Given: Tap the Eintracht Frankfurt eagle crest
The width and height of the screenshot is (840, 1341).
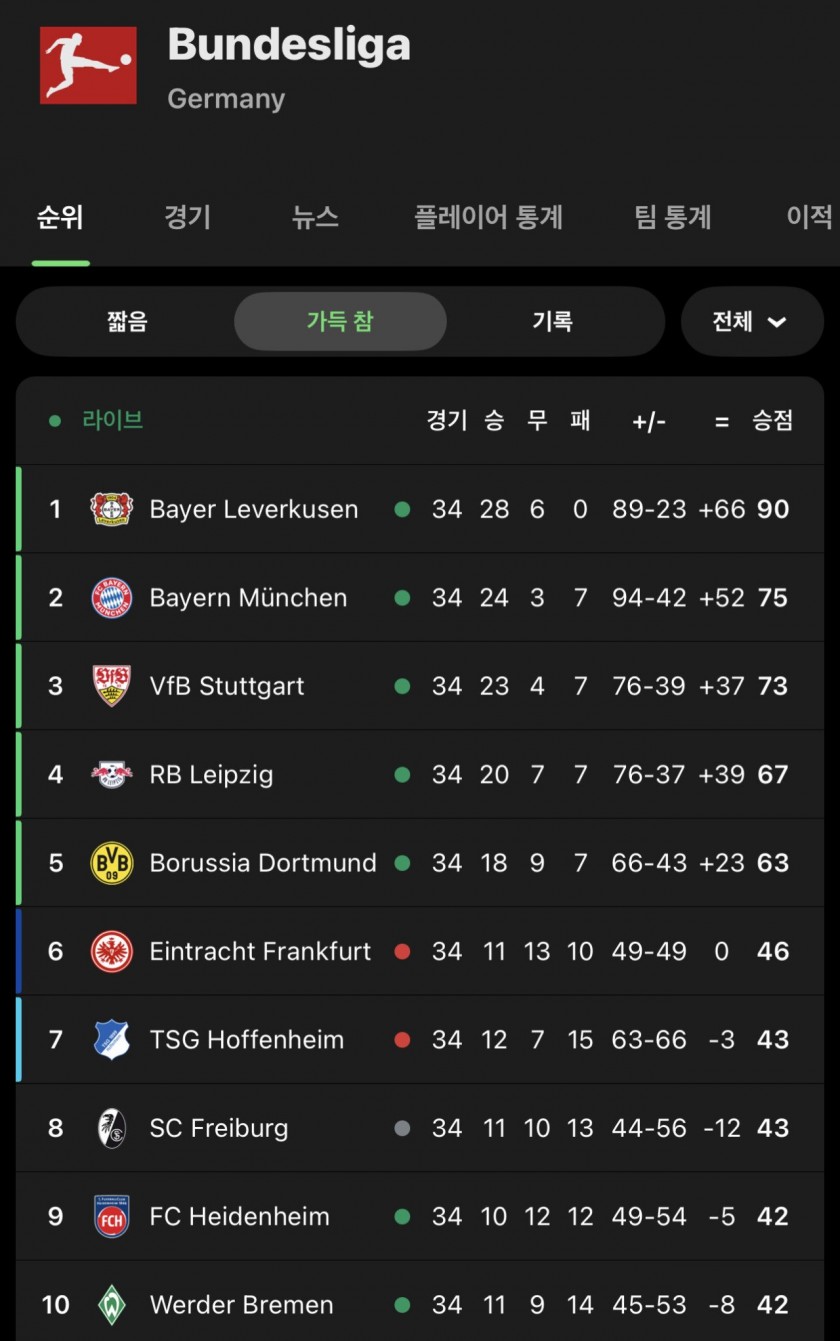Looking at the screenshot, I should point(111,951).
